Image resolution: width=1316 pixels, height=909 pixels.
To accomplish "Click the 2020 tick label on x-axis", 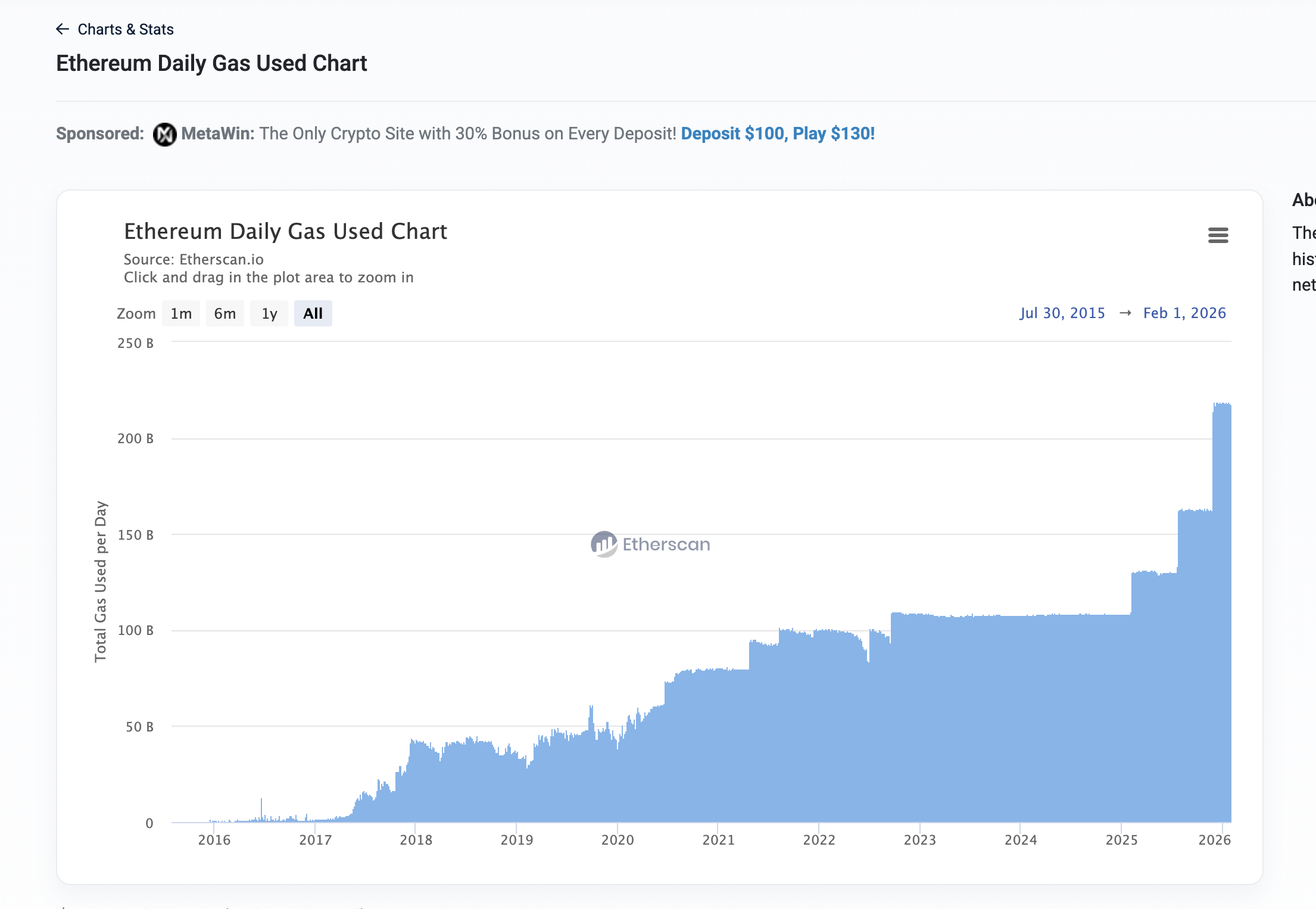I will point(618,840).
